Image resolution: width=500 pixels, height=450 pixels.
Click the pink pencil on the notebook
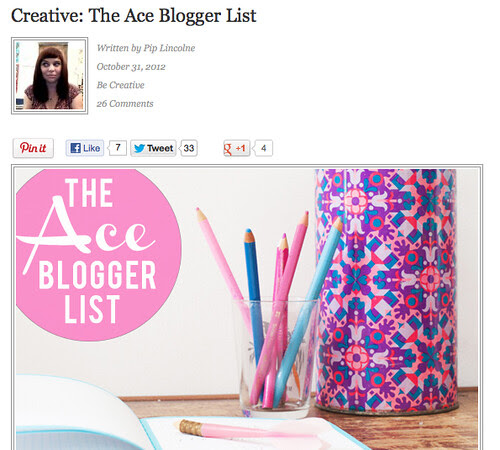(x=247, y=431)
